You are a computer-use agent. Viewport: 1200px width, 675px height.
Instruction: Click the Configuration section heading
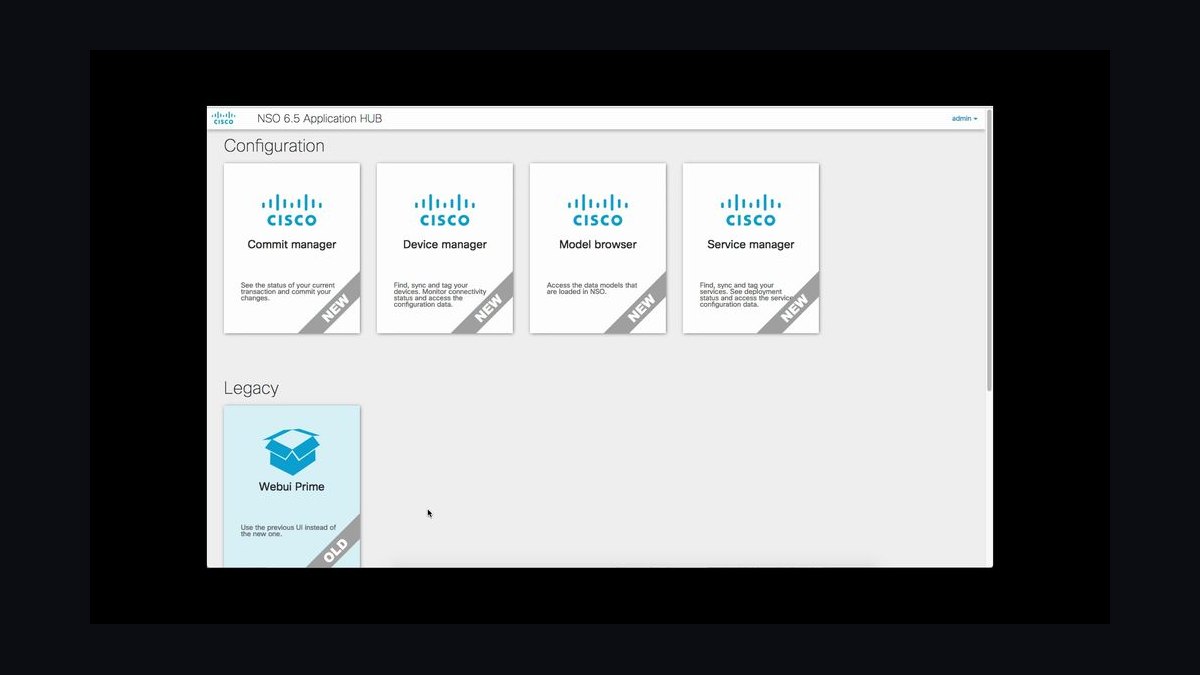[274, 146]
